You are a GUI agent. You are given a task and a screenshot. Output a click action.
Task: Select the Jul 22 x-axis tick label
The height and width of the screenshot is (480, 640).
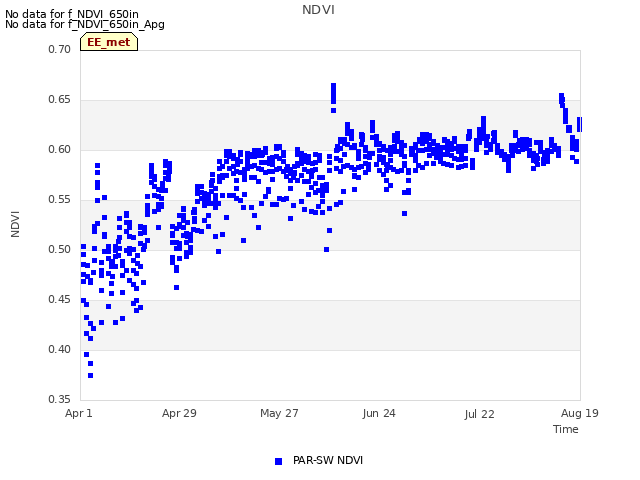pos(479,414)
